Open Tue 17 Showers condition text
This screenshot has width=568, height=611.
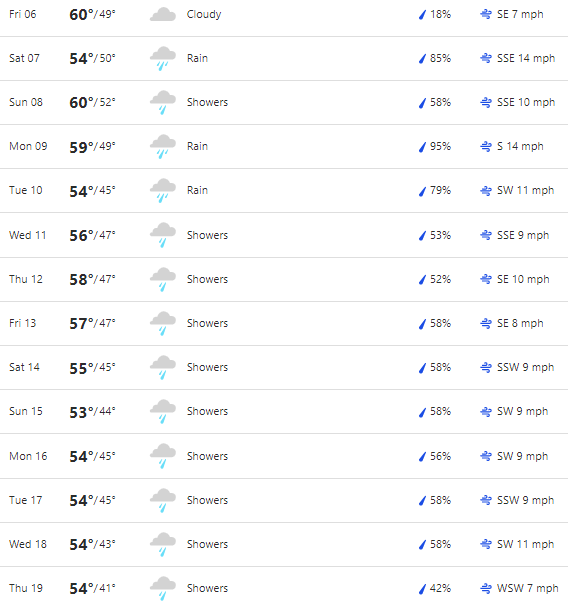pyautogui.click(x=207, y=500)
